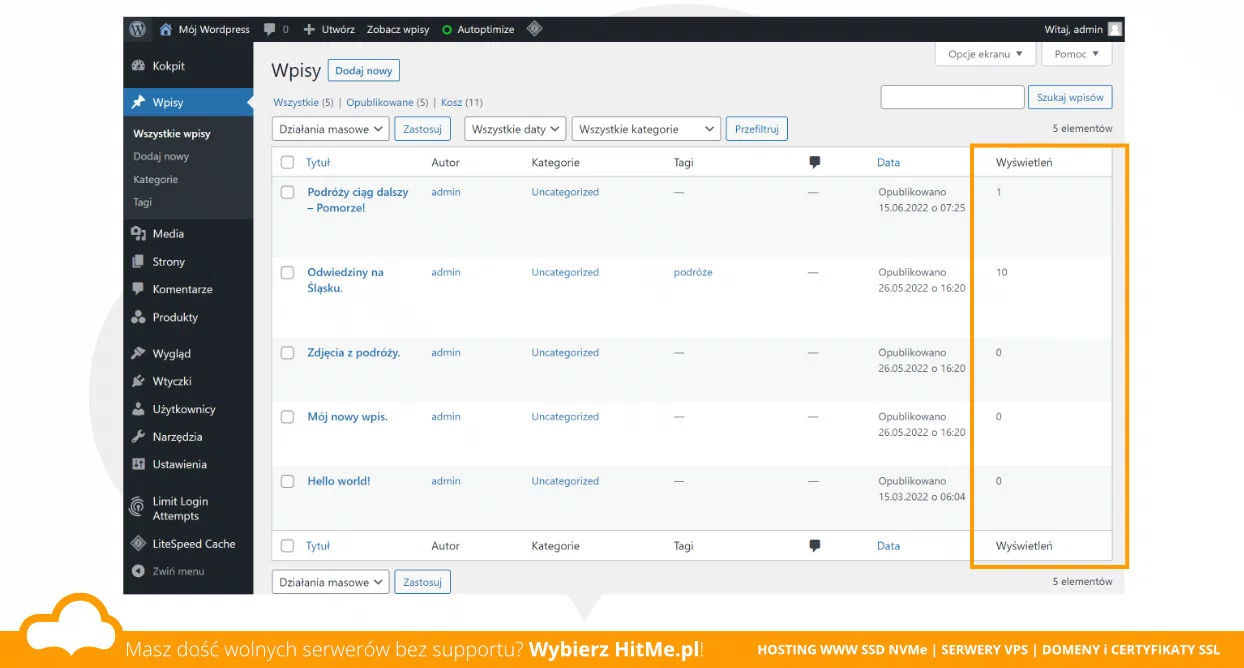Click the Komentarze sidebar icon
The width and height of the screenshot is (1244, 668).
pyautogui.click(x=139, y=289)
